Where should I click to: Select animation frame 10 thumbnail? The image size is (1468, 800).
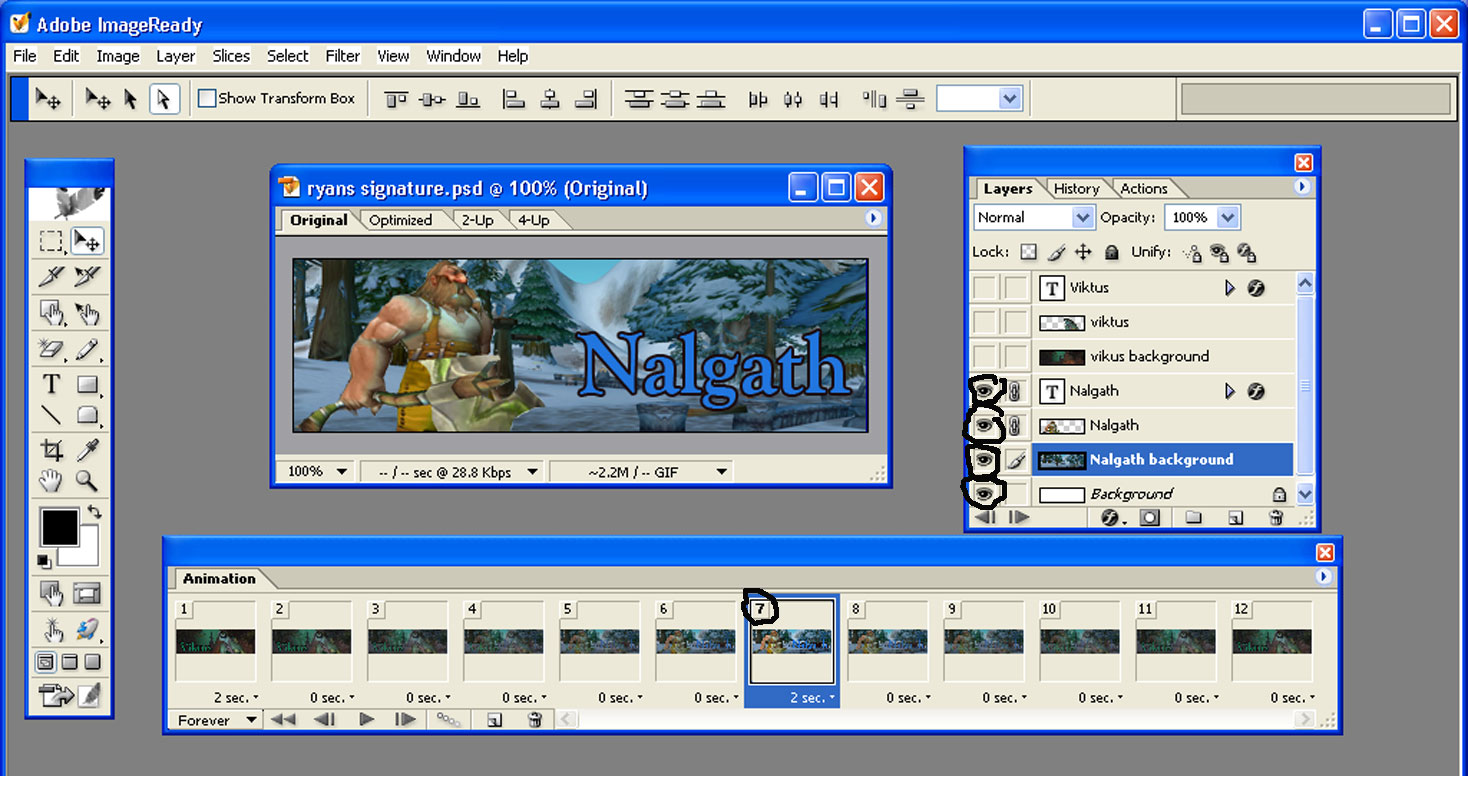1079,640
